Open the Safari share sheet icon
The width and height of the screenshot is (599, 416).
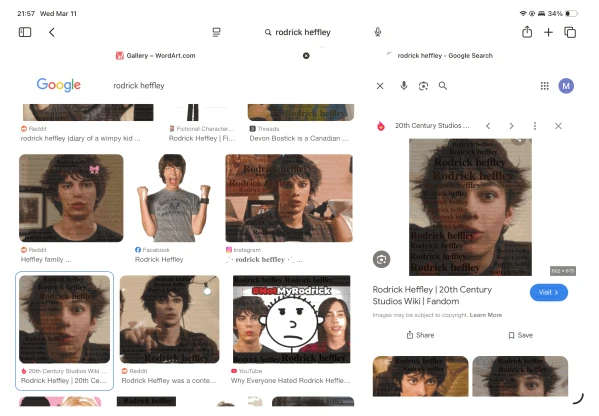pos(527,32)
